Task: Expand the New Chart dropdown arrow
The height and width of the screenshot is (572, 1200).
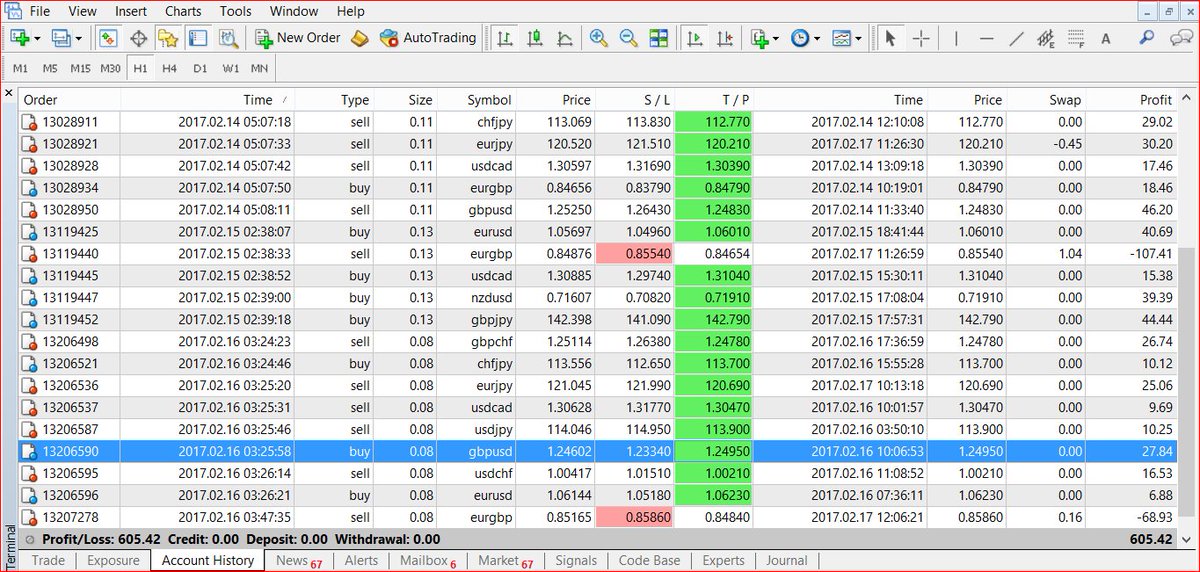Action: (x=37, y=39)
